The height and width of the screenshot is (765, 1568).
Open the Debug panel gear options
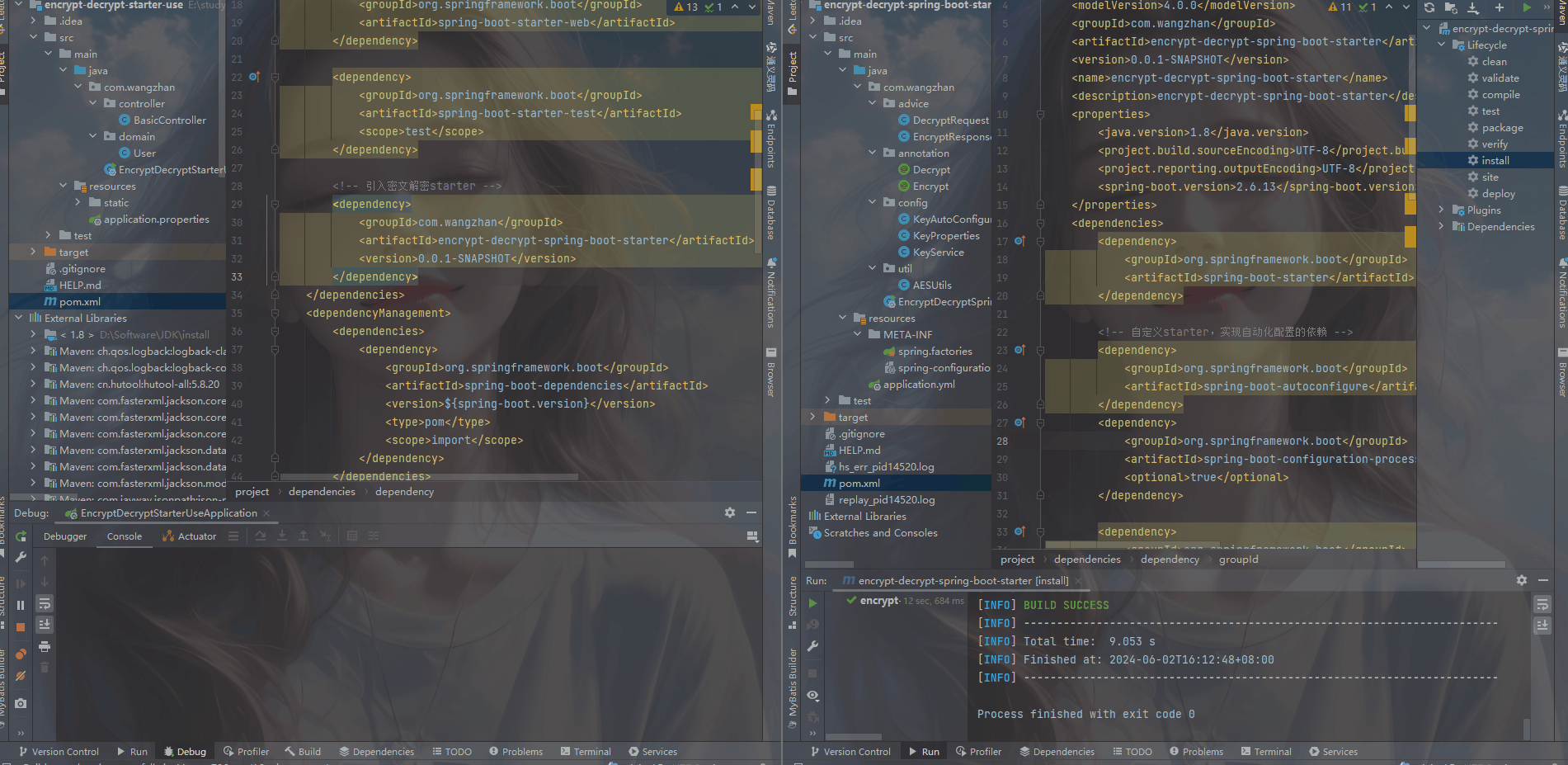[730, 512]
